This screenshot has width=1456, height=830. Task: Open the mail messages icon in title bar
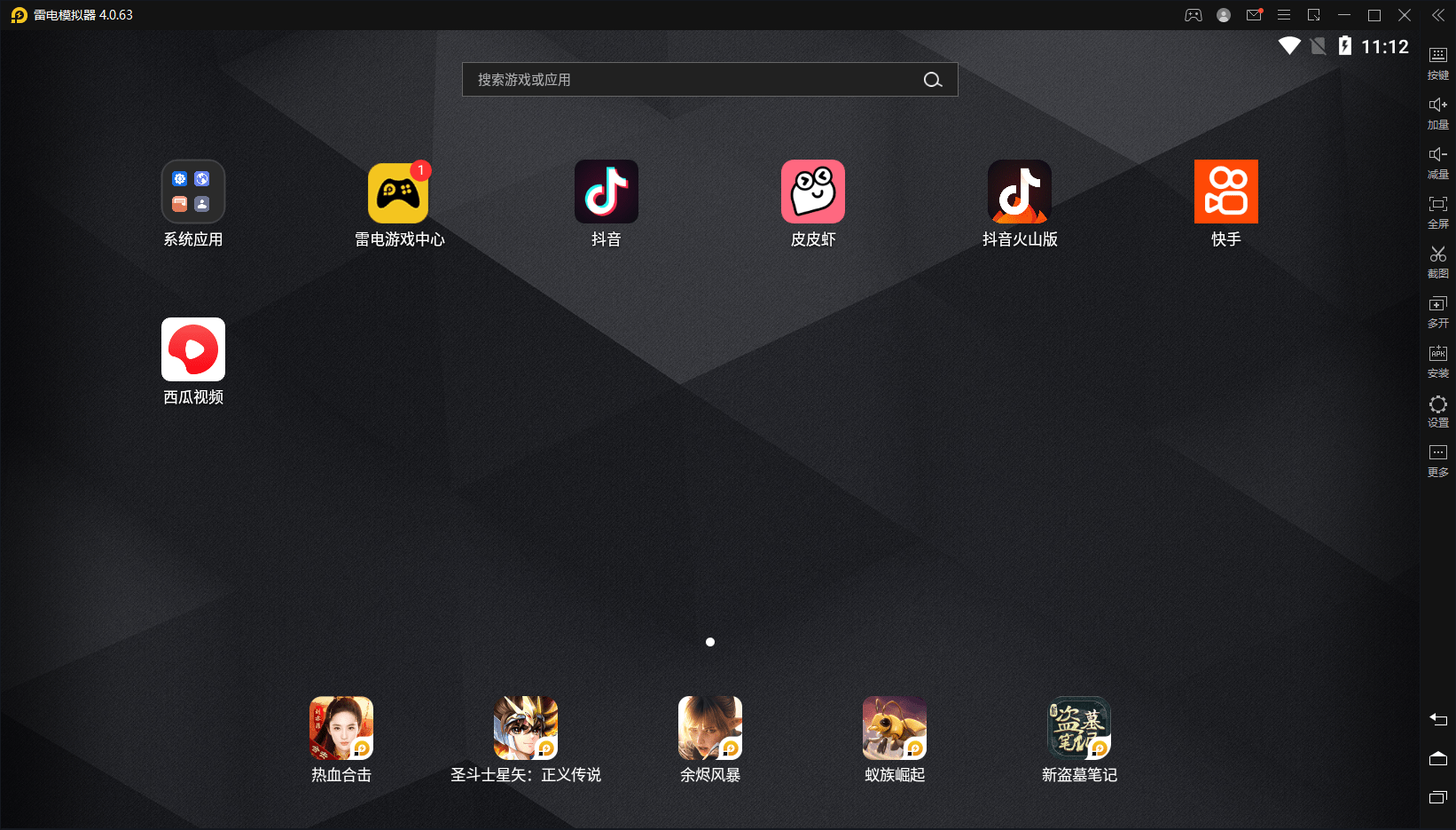point(1254,15)
